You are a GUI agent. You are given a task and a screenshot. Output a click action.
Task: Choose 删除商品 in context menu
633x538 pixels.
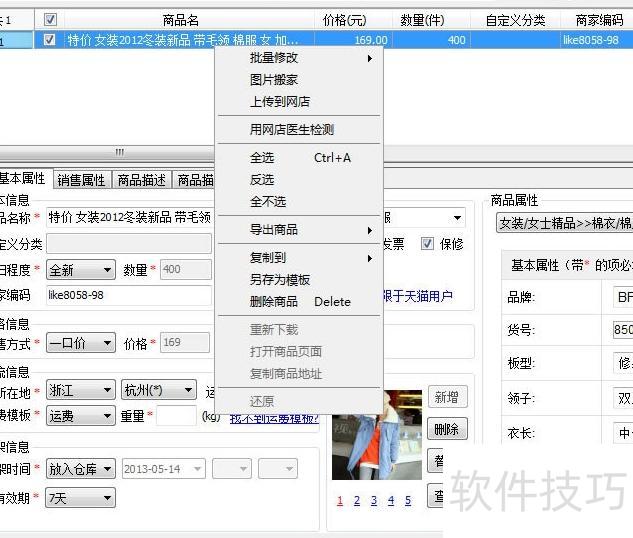click(274, 302)
